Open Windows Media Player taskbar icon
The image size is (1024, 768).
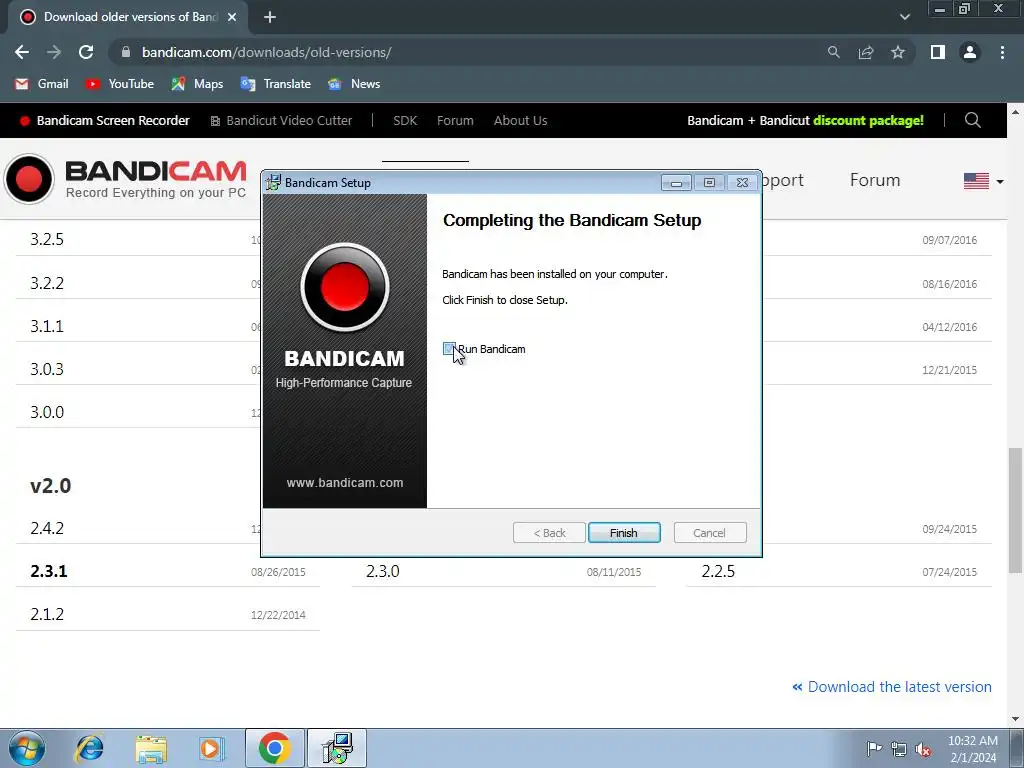point(212,748)
